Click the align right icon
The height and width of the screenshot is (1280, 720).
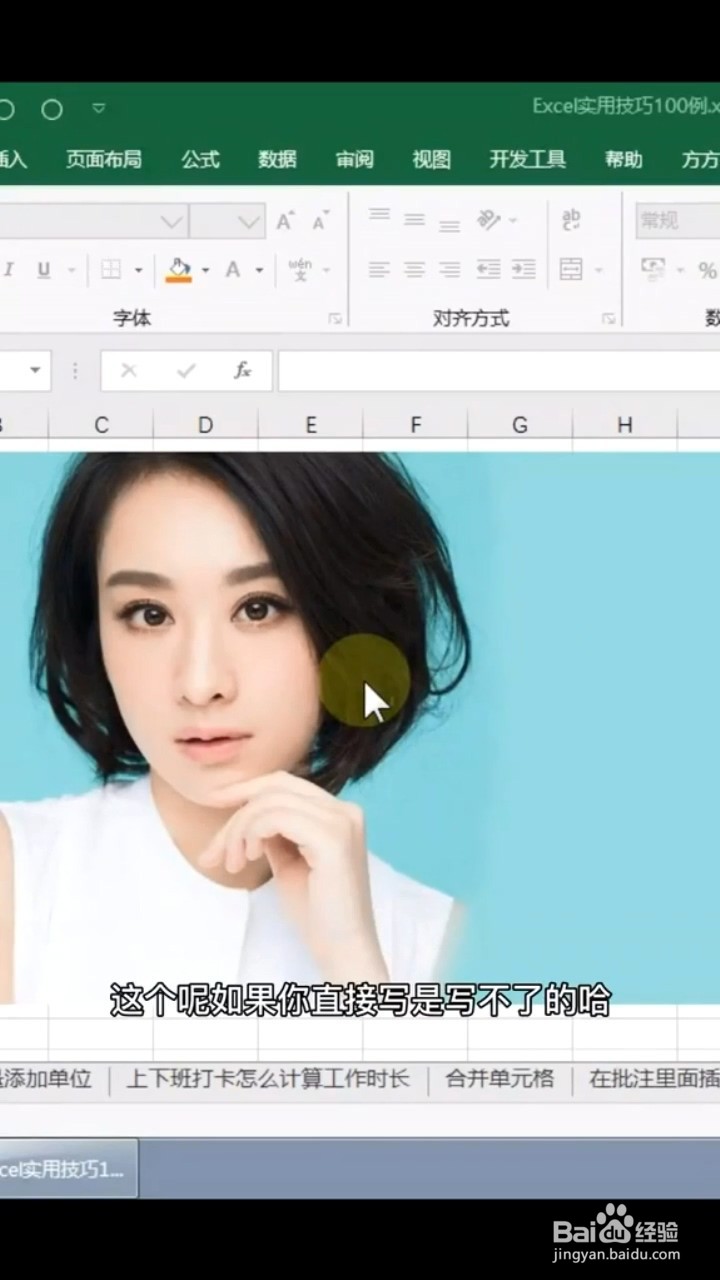point(450,269)
